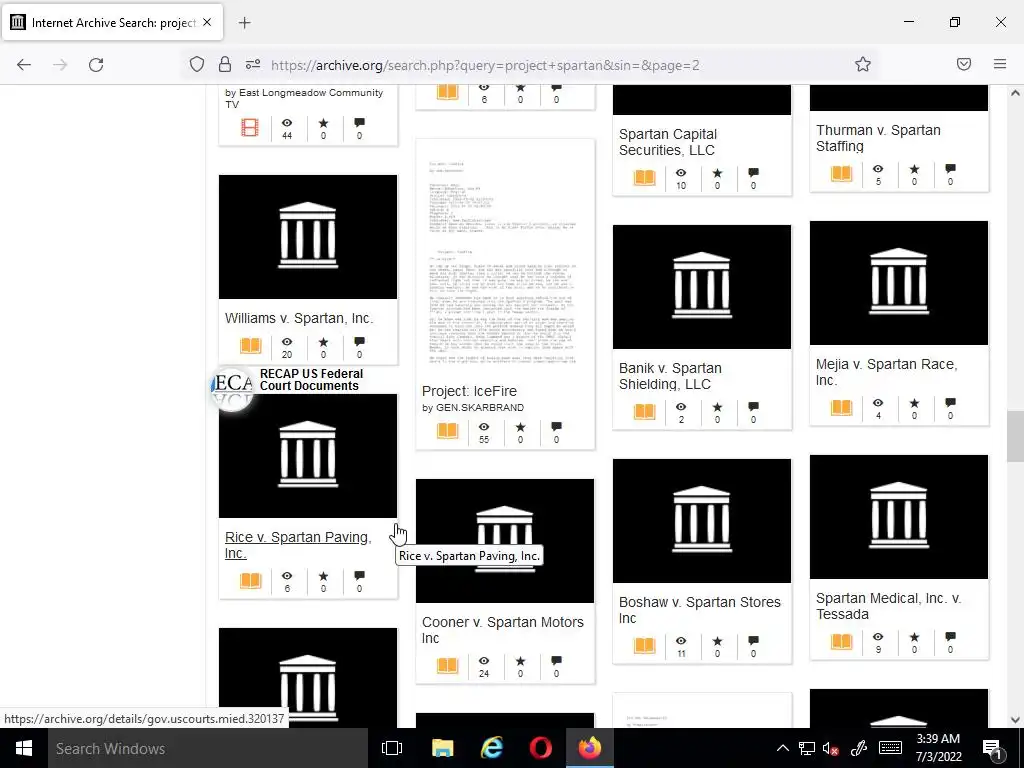The height and width of the screenshot is (768, 1024).
Task: Open Action Center notifications
Action: 993,748
